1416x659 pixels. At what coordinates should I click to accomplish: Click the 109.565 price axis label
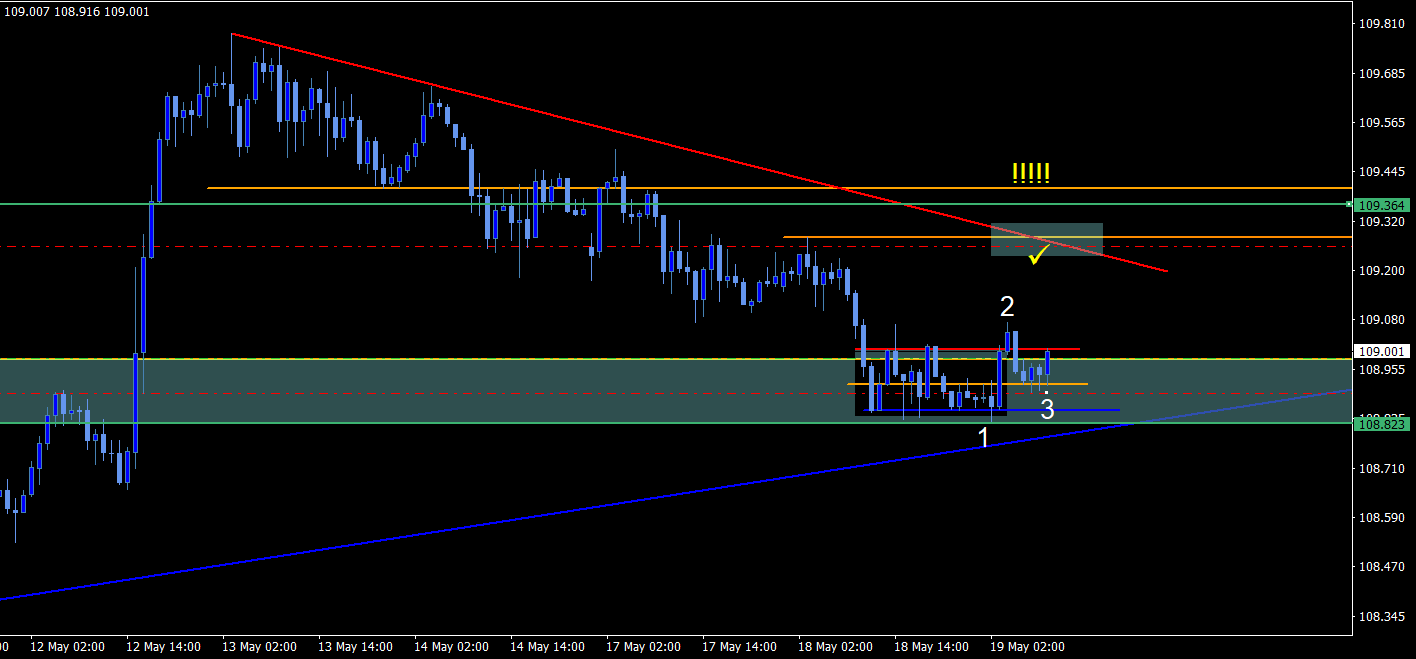pyautogui.click(x=1381, y=123)
